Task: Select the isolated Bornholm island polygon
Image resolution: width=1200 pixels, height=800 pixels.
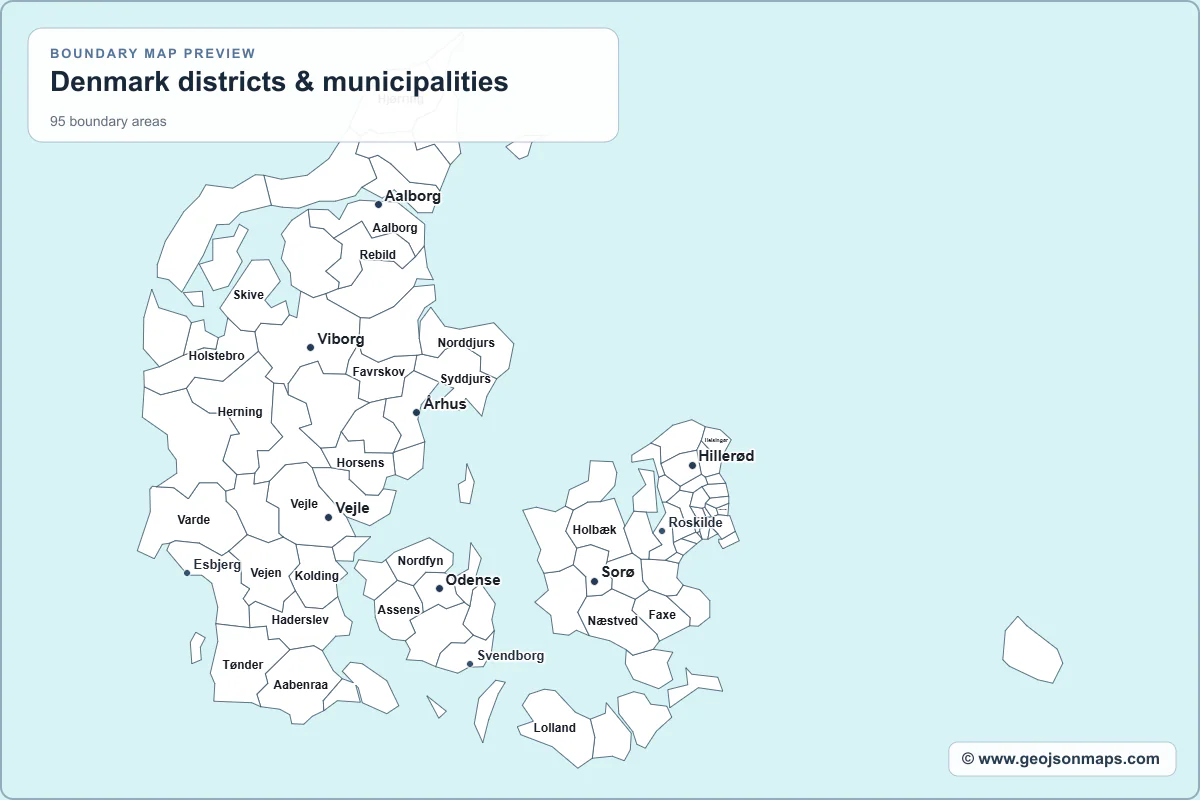Action: click(1033, 650)
